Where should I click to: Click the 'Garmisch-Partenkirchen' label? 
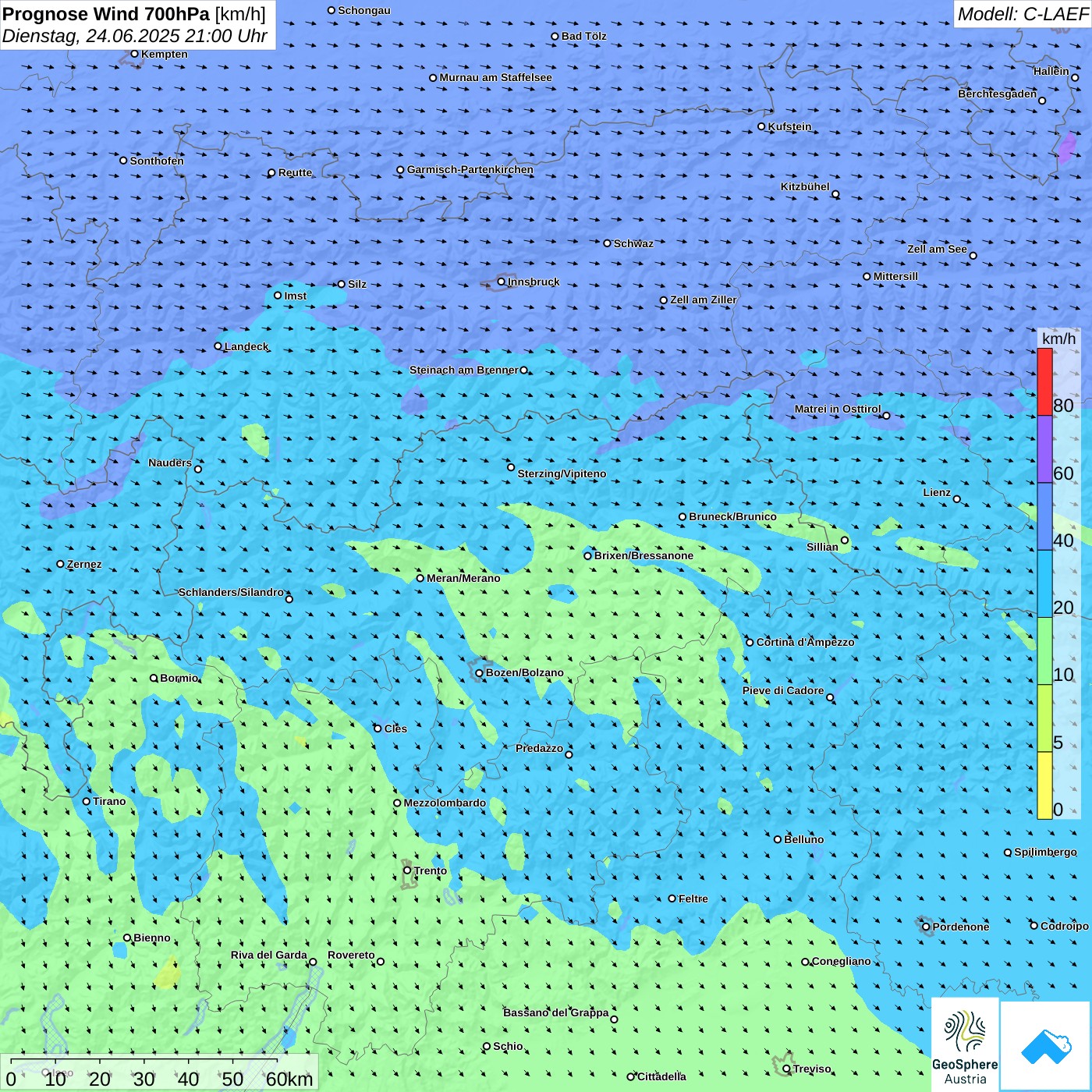click(470, 169)
